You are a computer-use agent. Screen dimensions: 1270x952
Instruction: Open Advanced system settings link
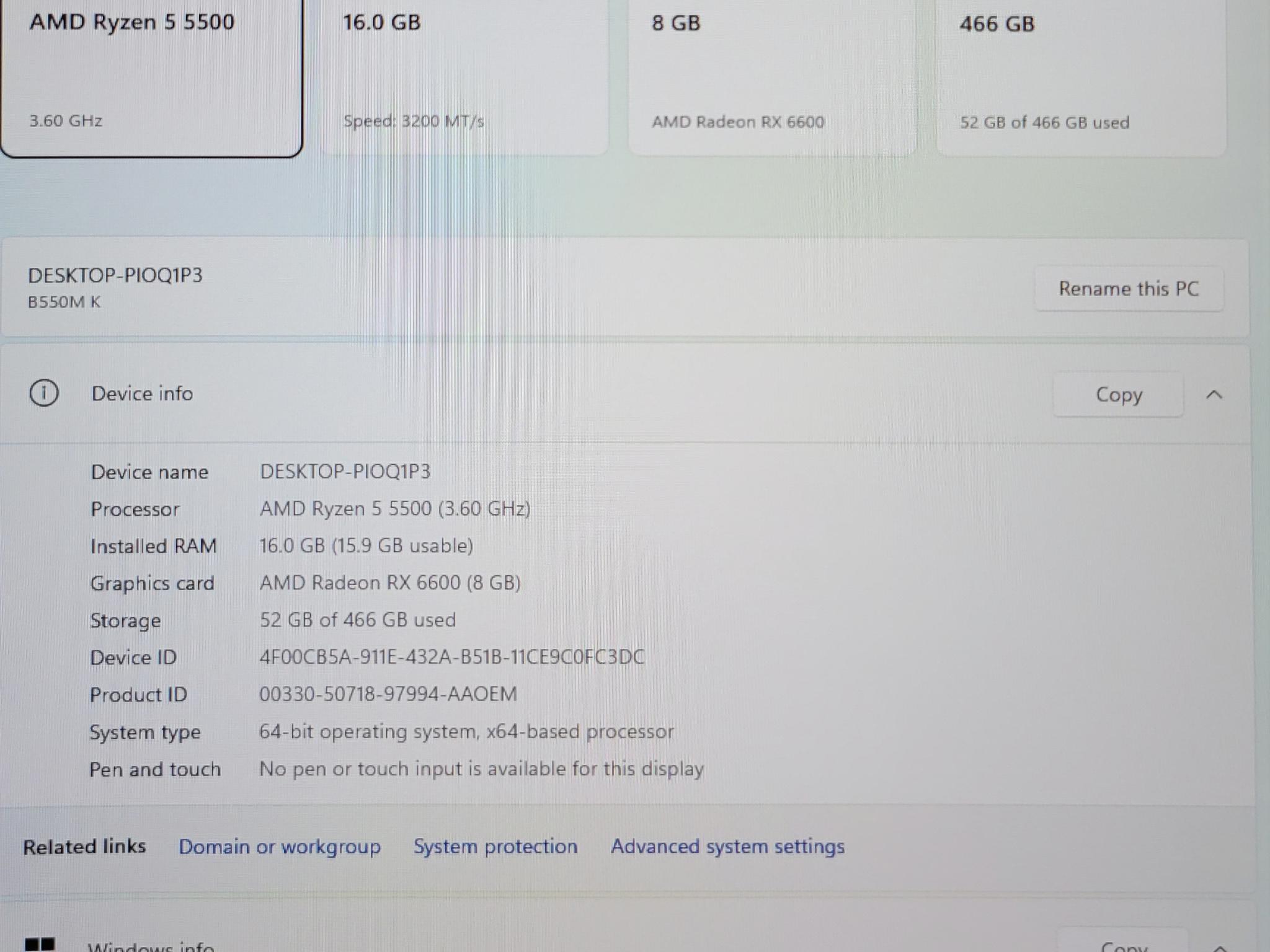[727, 847]
